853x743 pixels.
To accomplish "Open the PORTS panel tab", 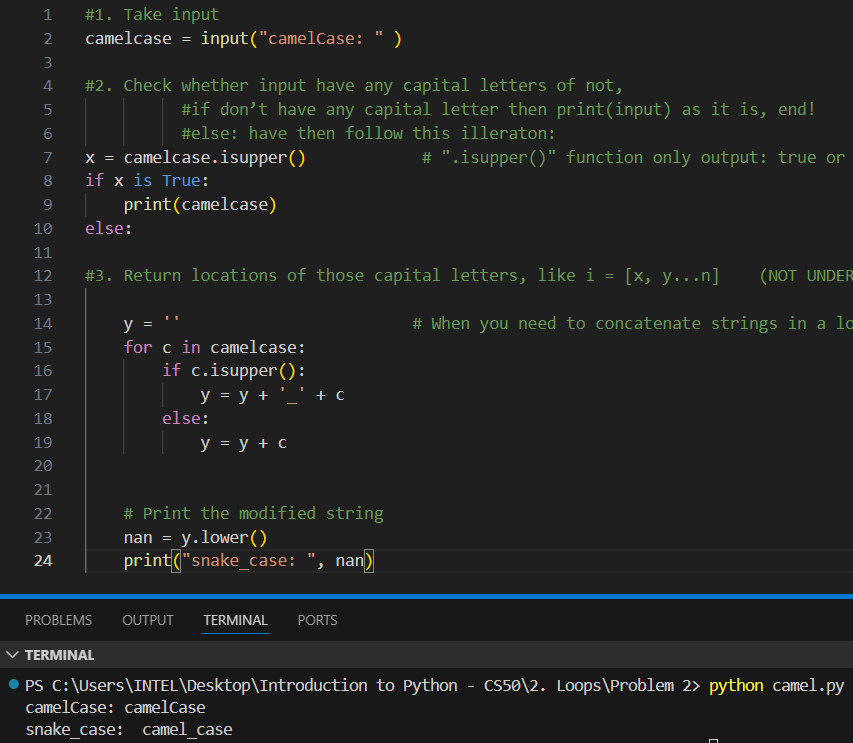I will (317, 620).
